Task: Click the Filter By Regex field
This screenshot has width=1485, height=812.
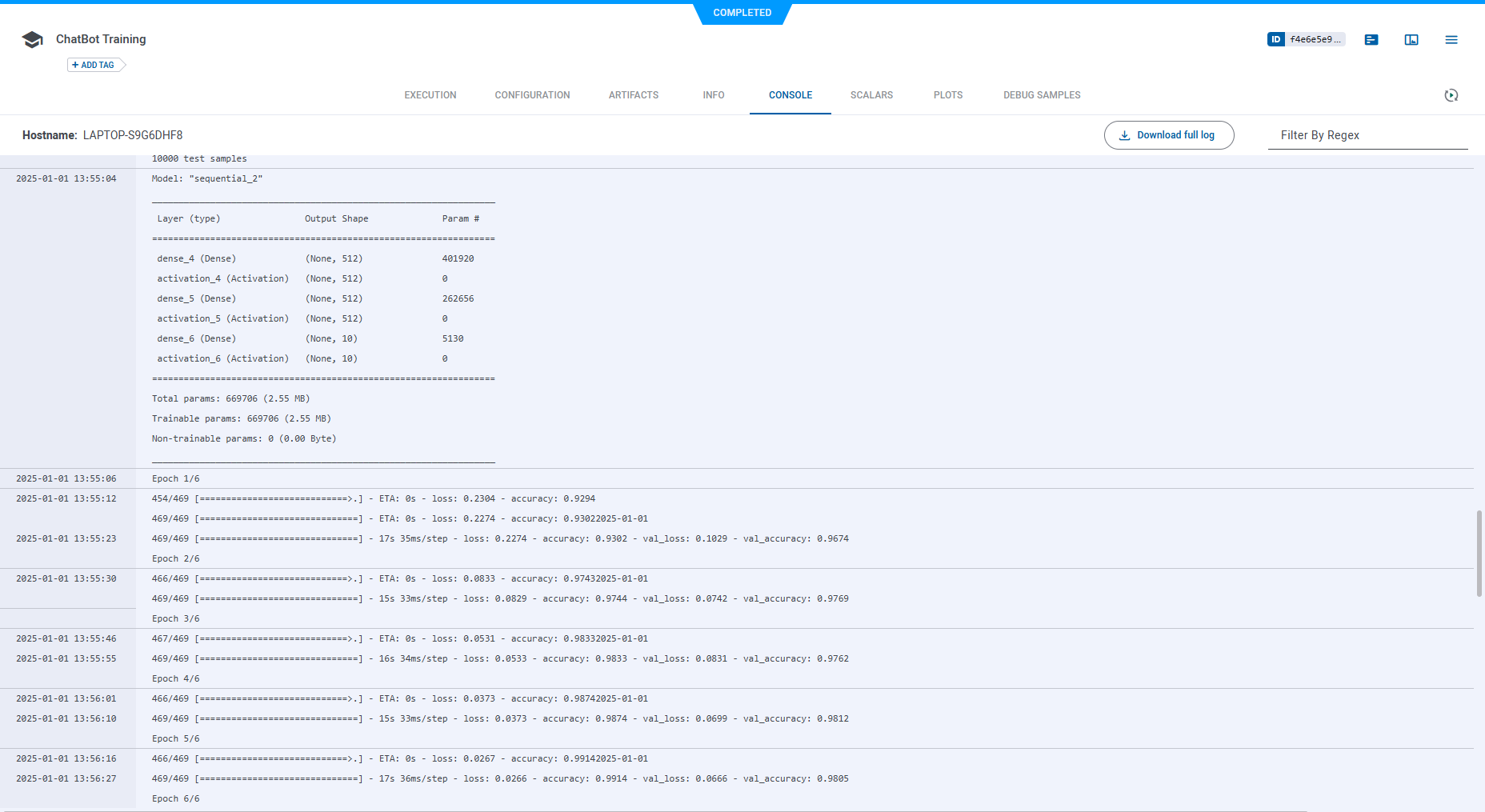Action: (x=1360, y=135)
